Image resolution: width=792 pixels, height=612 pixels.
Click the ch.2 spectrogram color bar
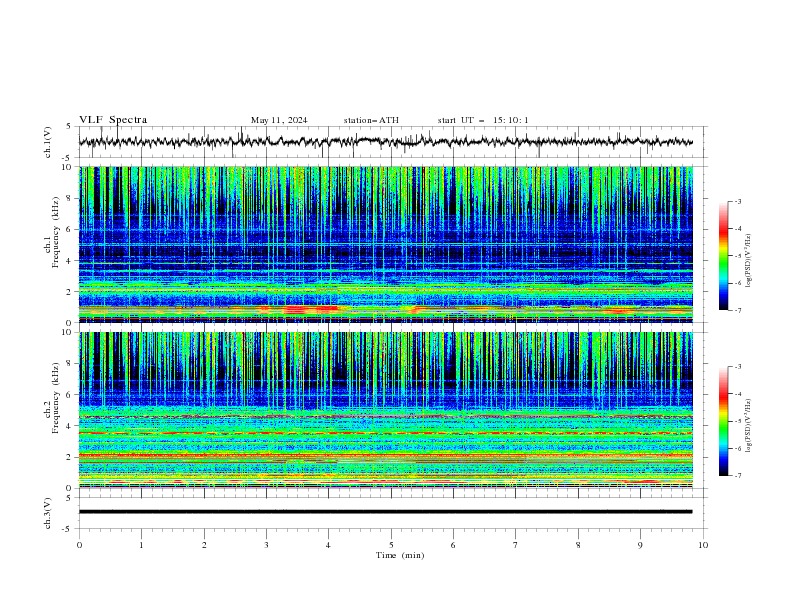coord(723,421)
